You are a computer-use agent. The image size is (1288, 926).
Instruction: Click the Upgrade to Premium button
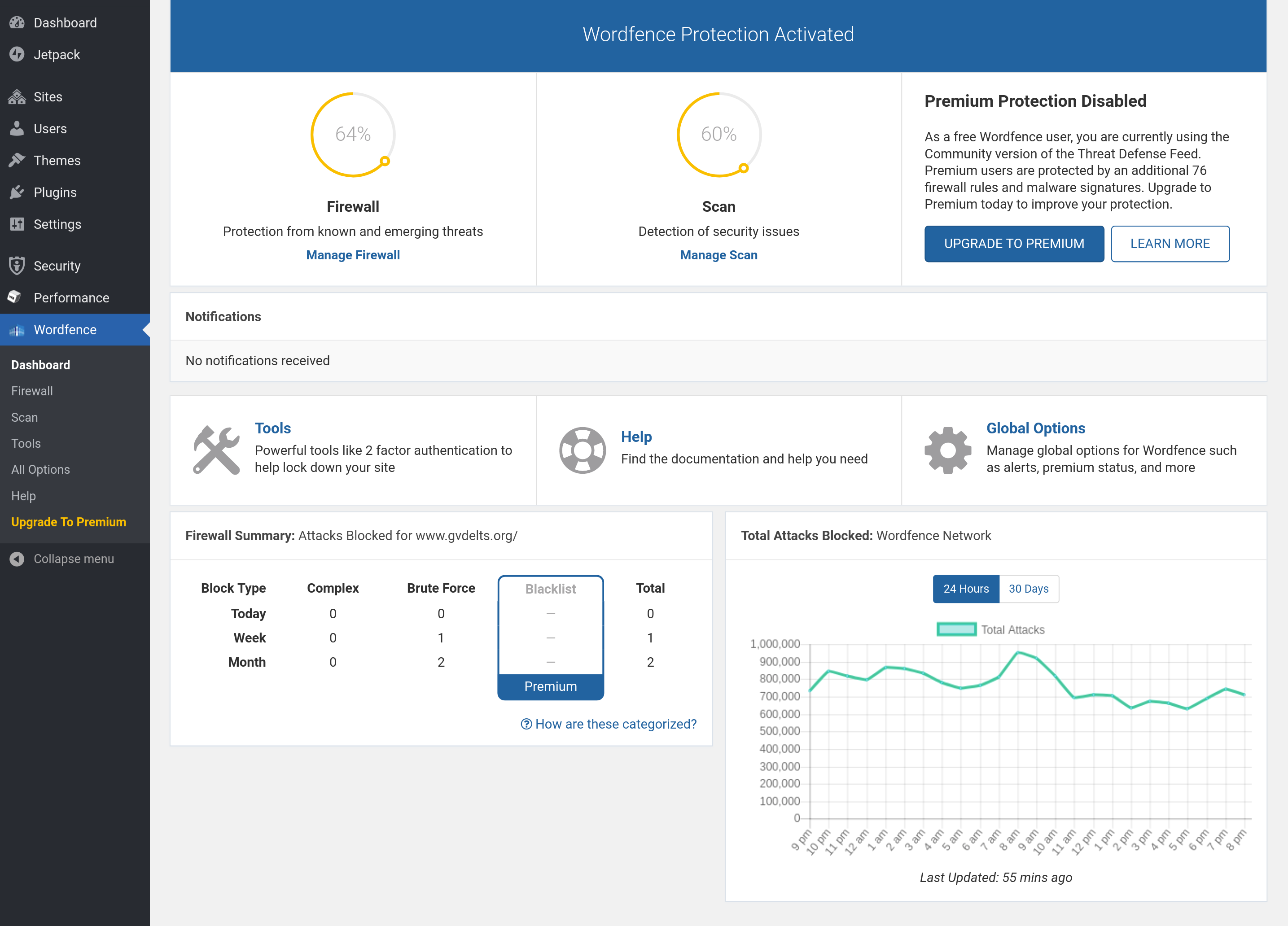[x=1014, y=244]
